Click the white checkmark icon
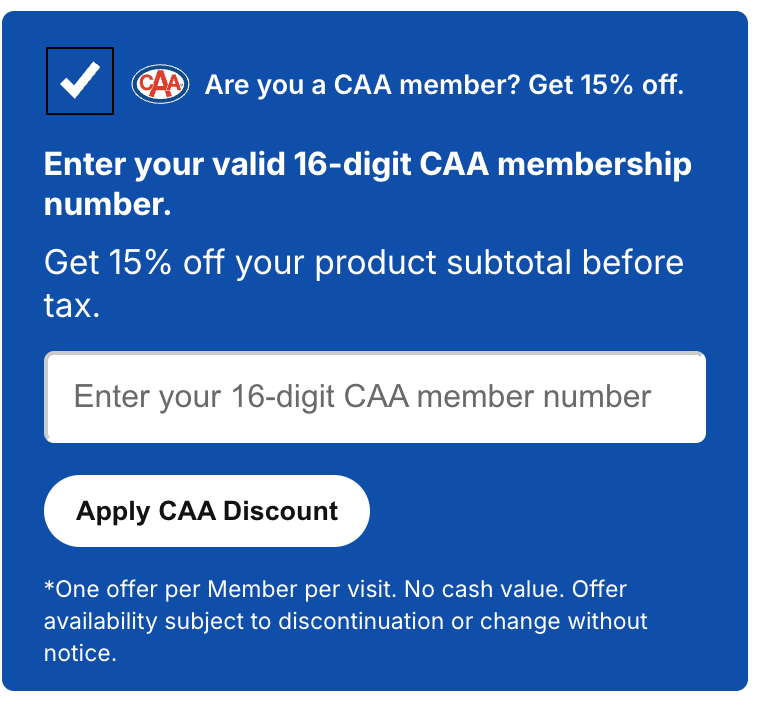 tap(80, 81)
